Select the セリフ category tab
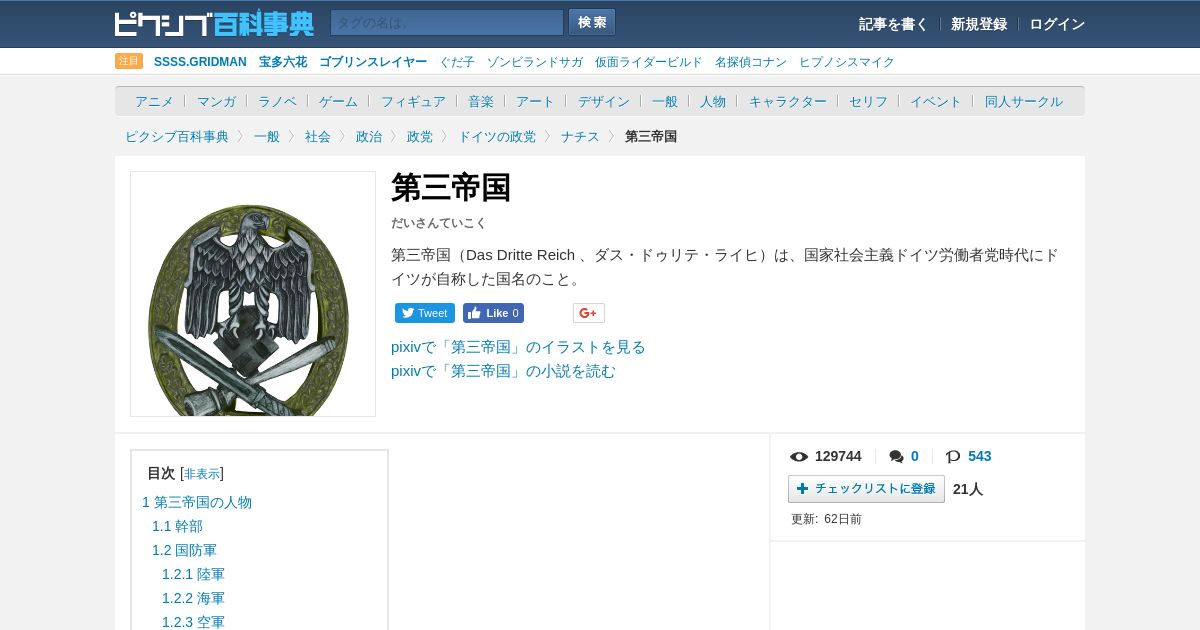 [x=868, y=101]
